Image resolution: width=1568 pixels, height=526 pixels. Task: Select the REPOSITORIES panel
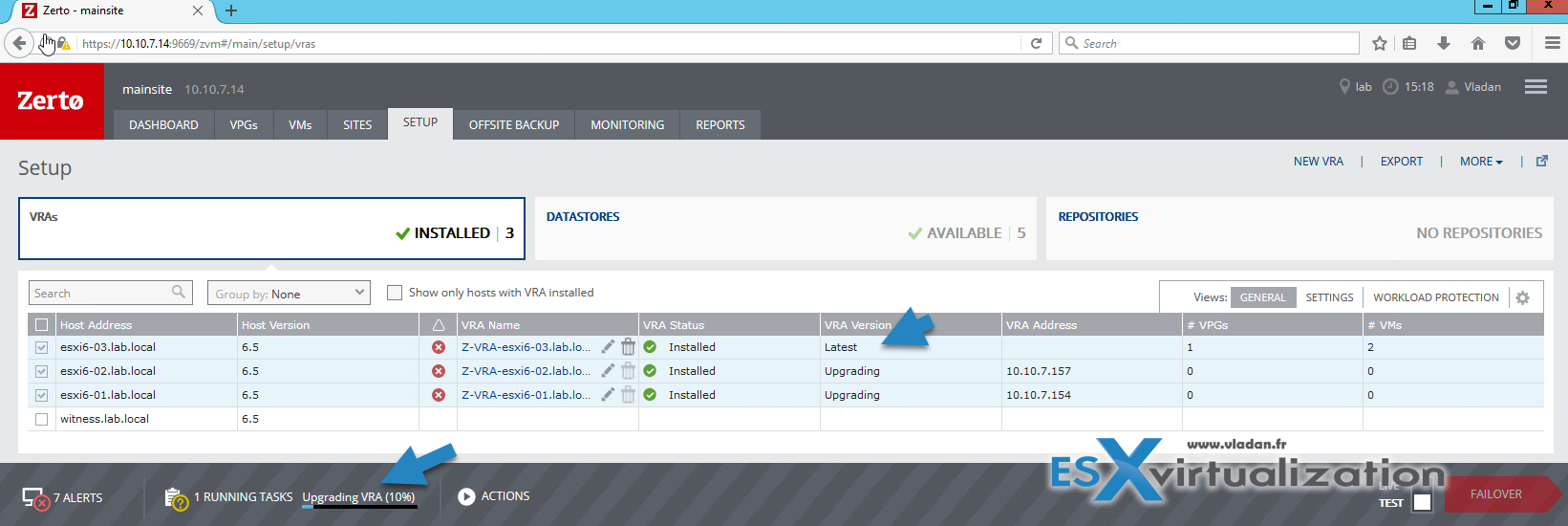(1300, 229)
